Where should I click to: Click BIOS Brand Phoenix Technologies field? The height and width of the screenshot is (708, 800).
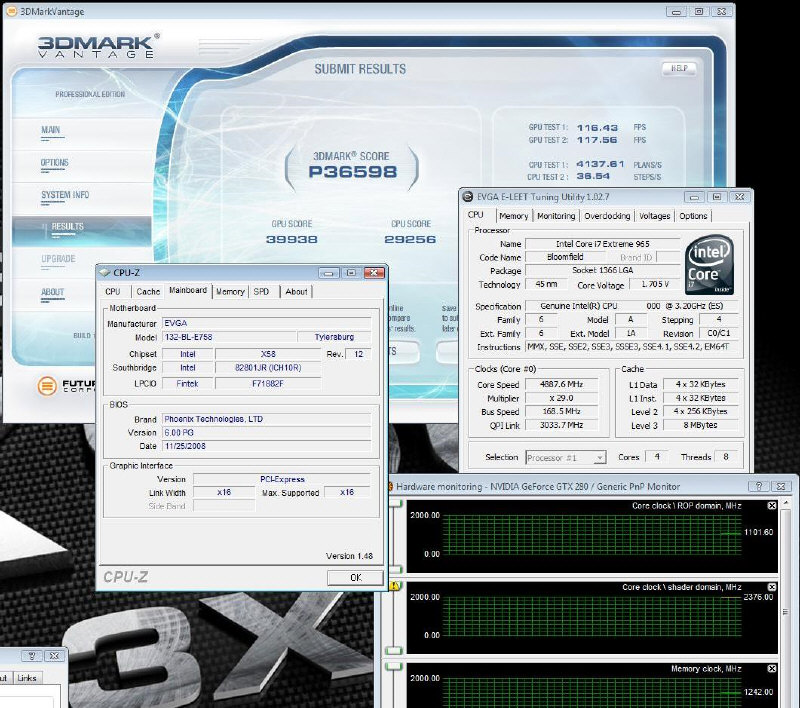267,419
